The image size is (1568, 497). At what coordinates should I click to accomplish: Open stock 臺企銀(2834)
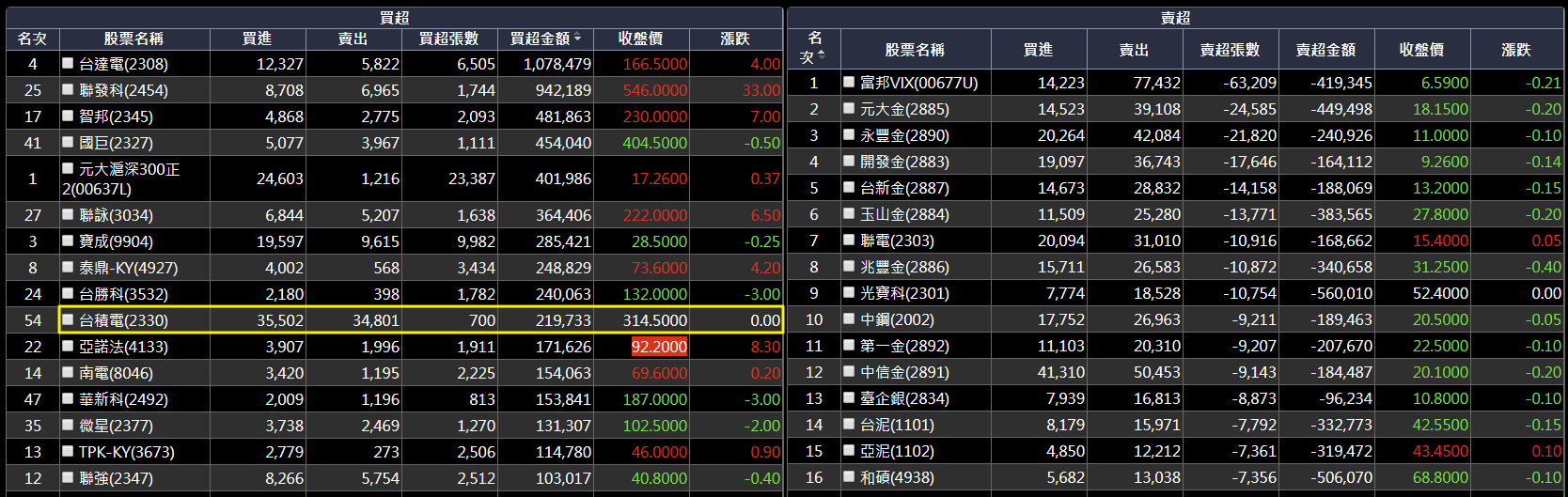(904, 398)
